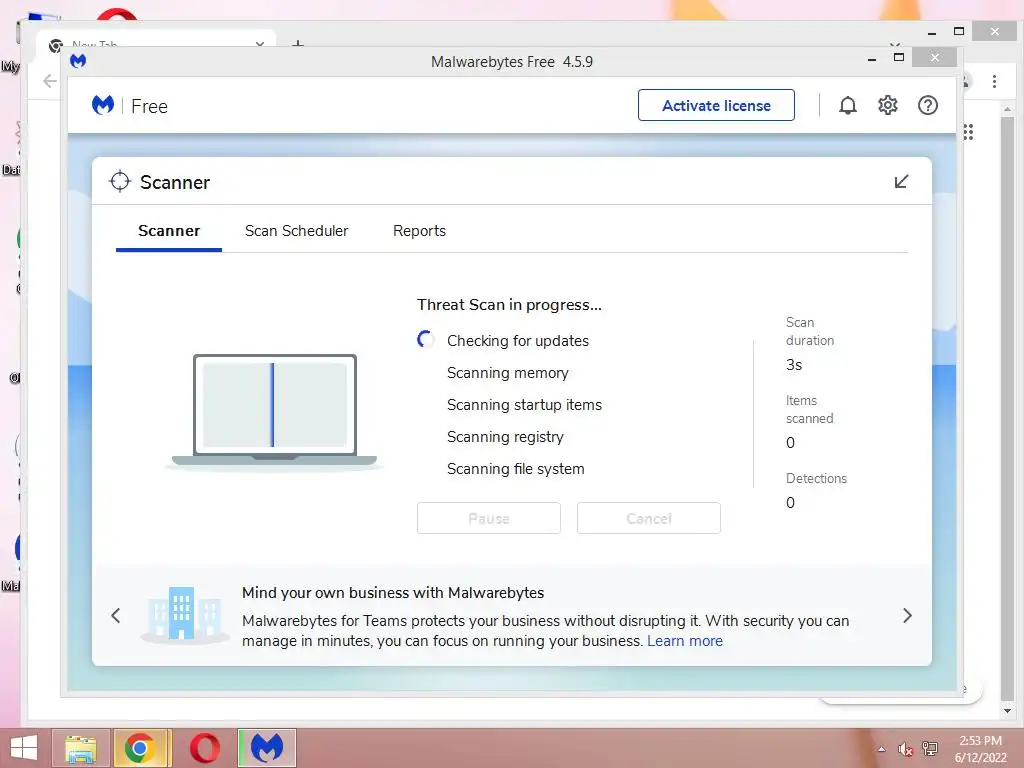Open the Windows Start button
Image resolution: width=1024 pixels, height=768 pixels.
pos(24,748)
